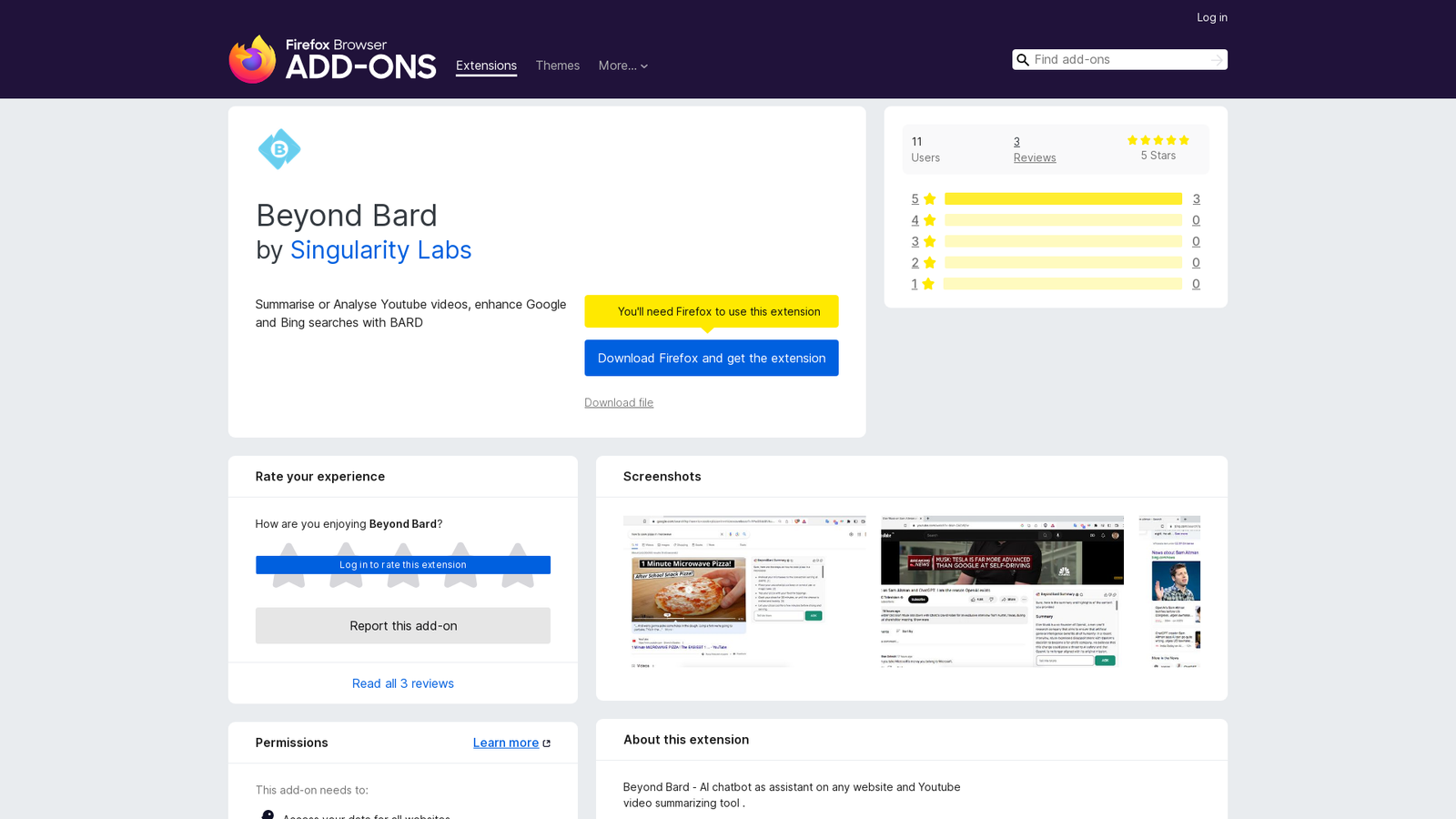Click the external link icon beside Learn more
Image resolution: width=1456 pixels, height=819 pixels.
(547, 743)
